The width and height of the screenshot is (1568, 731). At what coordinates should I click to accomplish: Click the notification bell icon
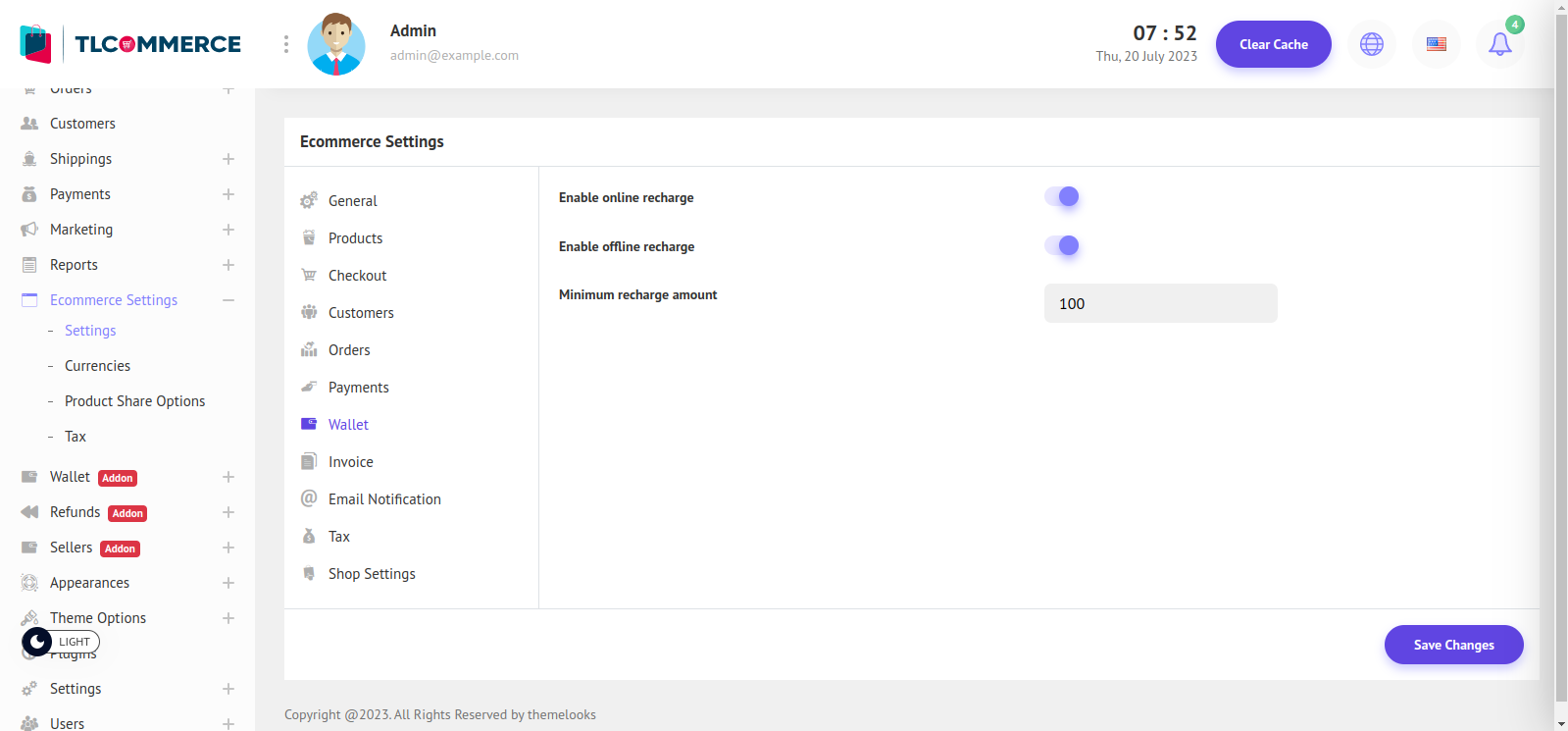[x=1499, y=44]
